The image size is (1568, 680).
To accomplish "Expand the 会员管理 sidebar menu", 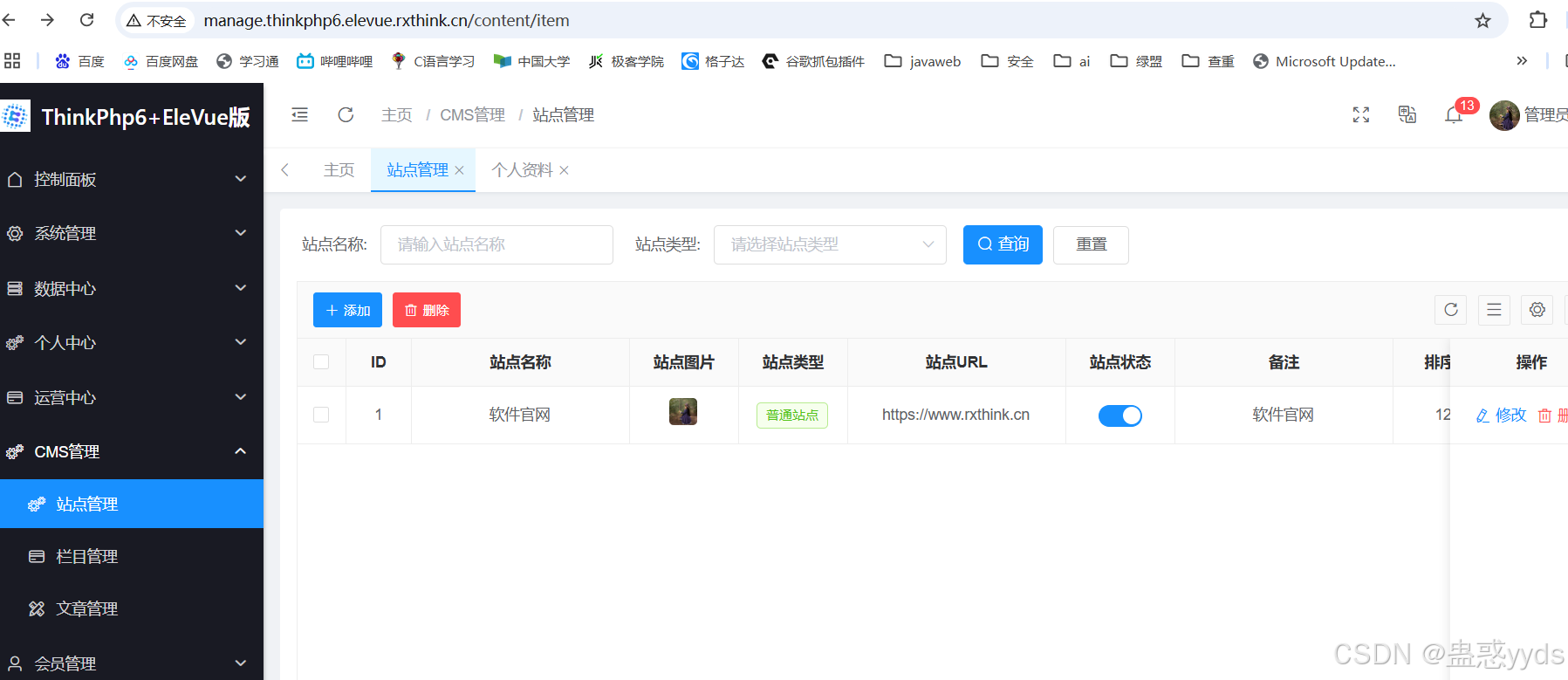I will 132,663.
